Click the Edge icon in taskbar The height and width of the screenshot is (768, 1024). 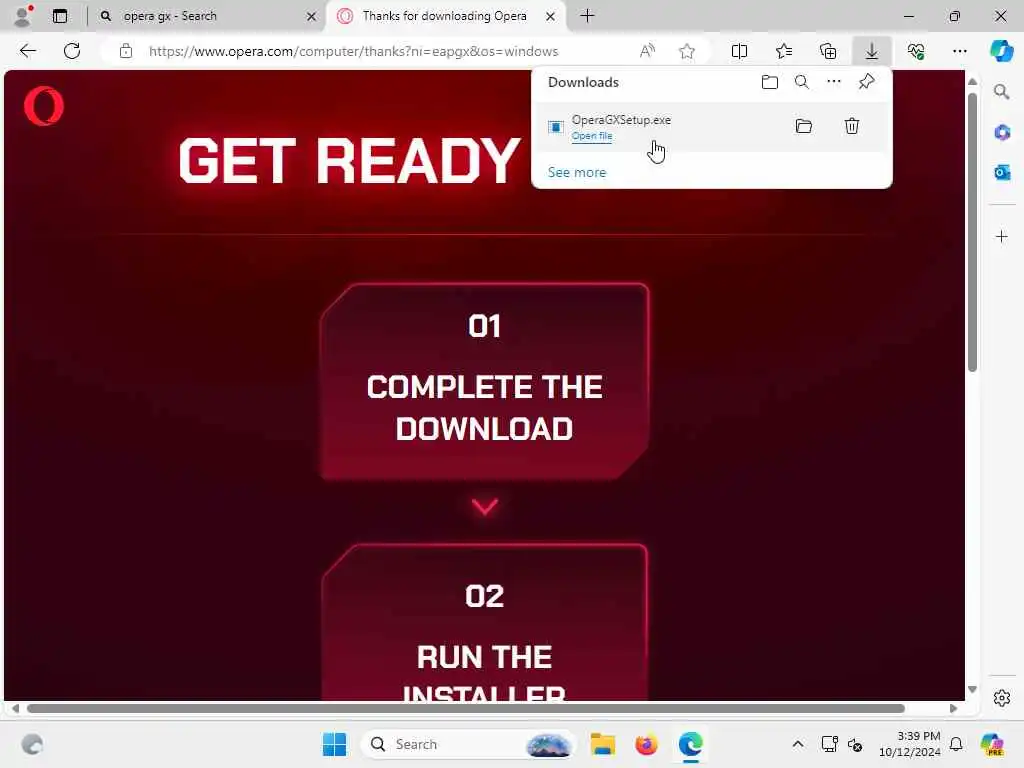pyautogui.click(x=690, y=744)
